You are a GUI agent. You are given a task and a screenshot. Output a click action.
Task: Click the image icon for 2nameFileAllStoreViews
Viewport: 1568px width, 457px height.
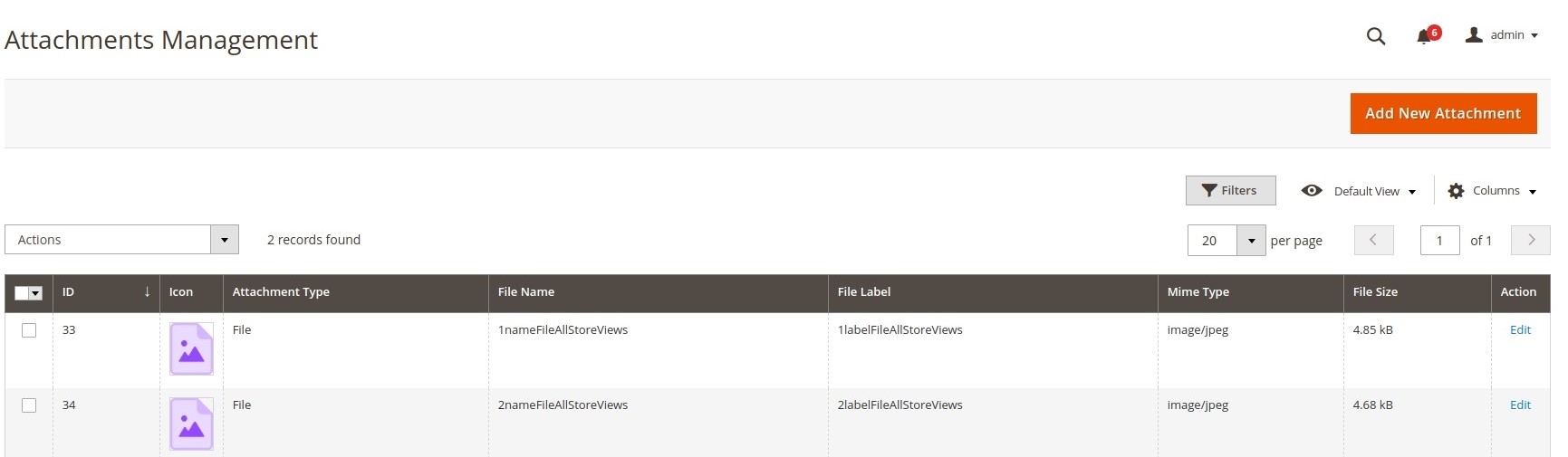pyautogui.click(x=191, y=424)
